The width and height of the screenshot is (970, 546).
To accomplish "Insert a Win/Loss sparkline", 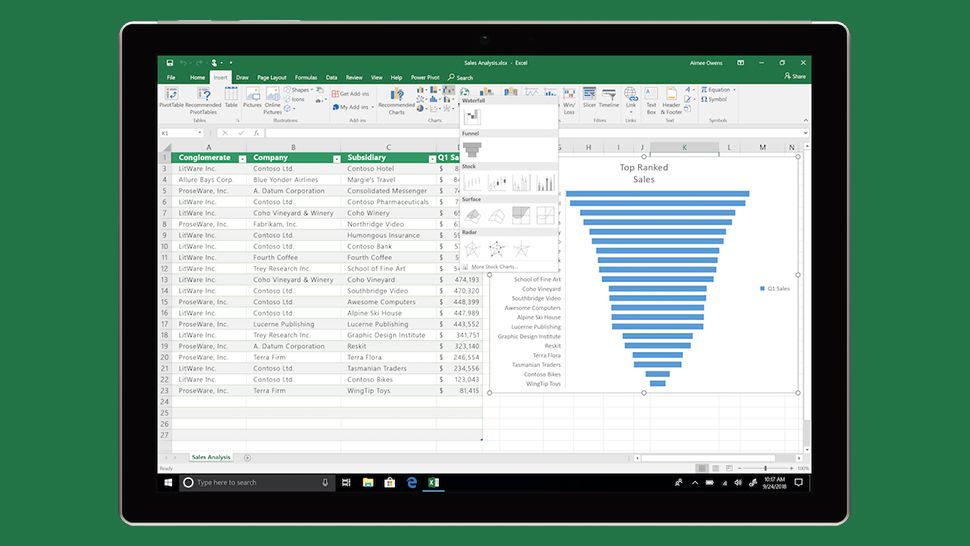I will [x=569, y=100].
